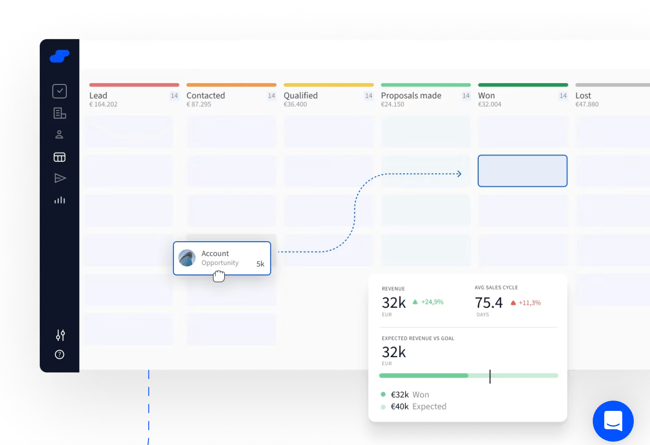The width and height of the screenshot is (650, 445).
Task: Click the highlighted drop slot in Won column
Action: pyautogui.click(x=522, y=171)
